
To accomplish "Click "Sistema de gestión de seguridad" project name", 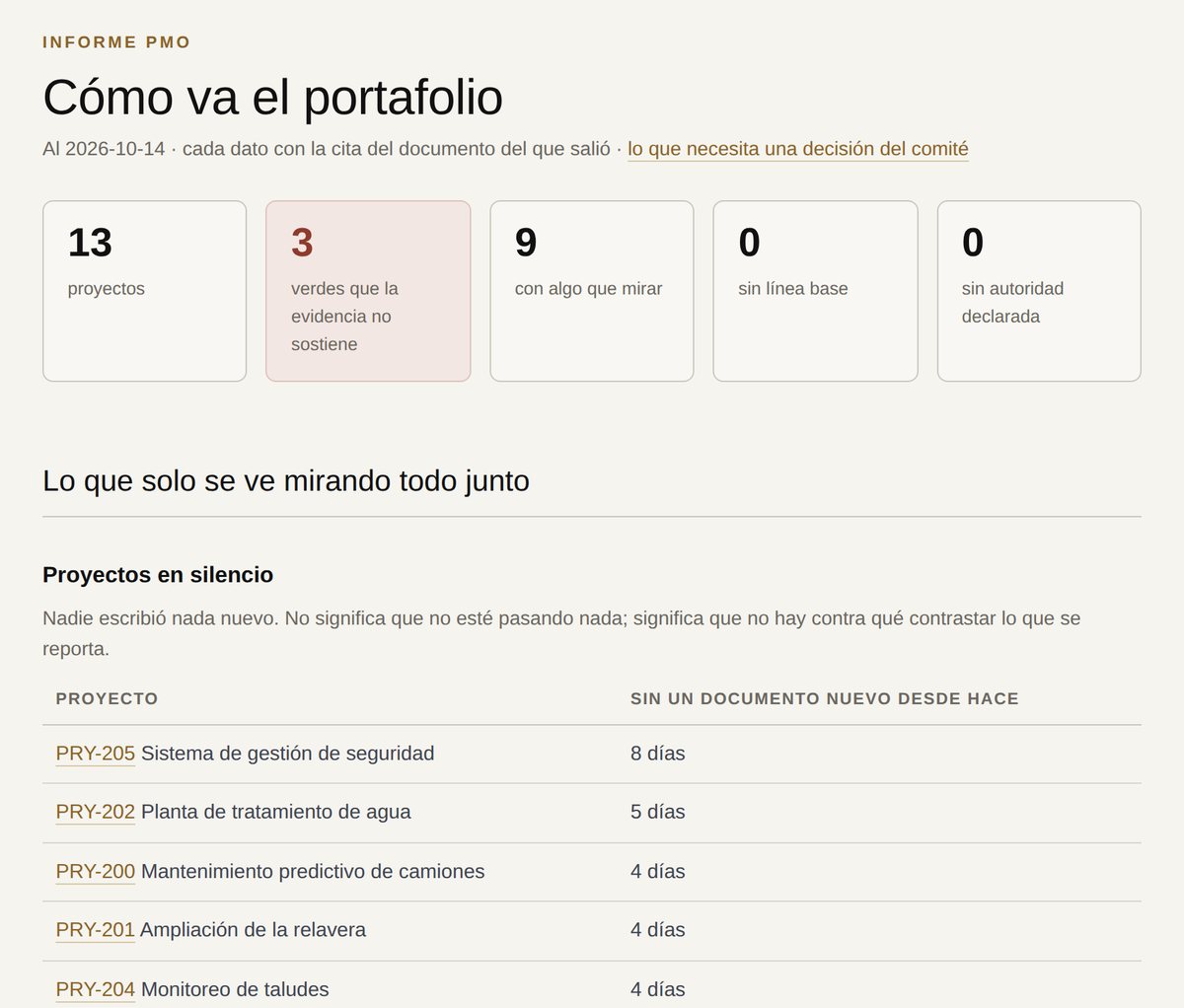I will pyautogui.click(x=288, y=754).
